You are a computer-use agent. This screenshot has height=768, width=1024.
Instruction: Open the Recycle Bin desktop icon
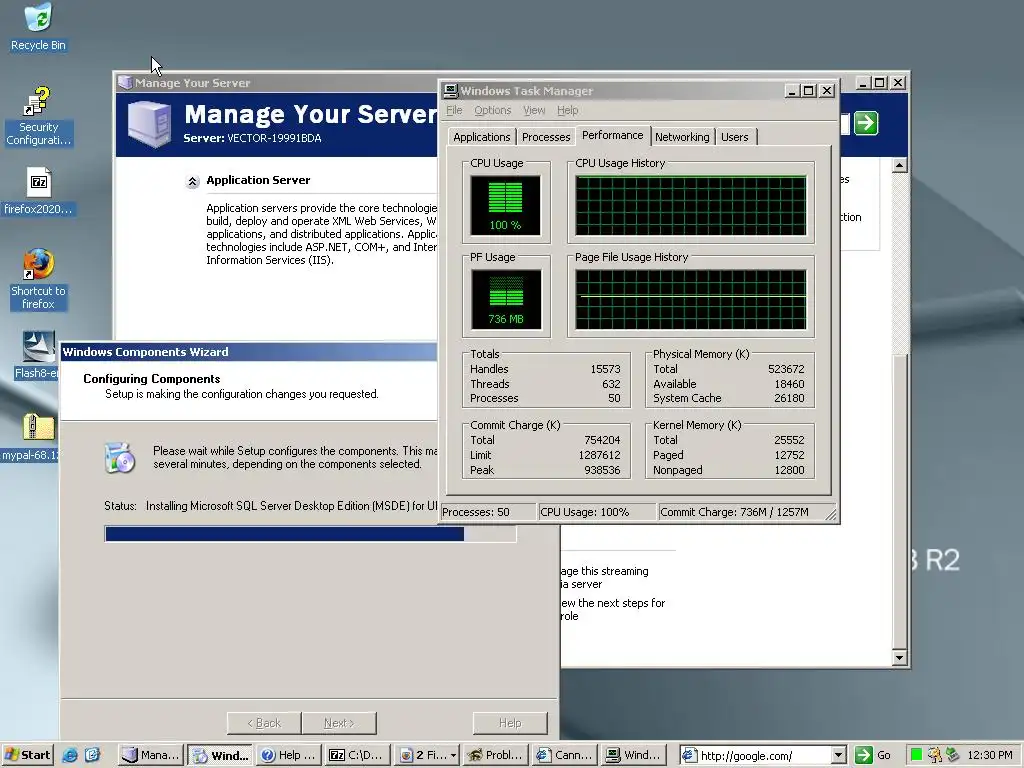point(38,26)
